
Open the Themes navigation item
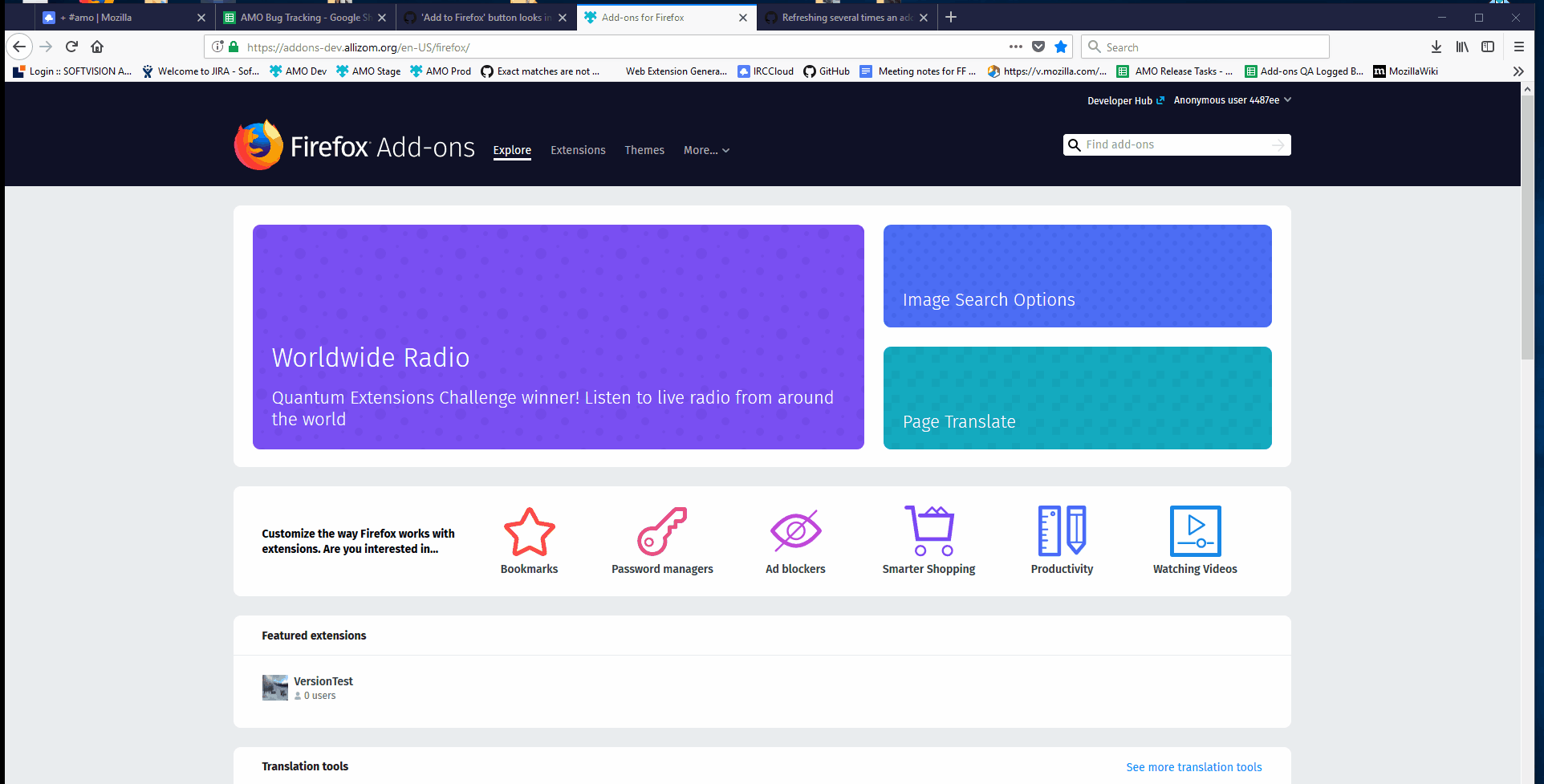coord(644,150)
